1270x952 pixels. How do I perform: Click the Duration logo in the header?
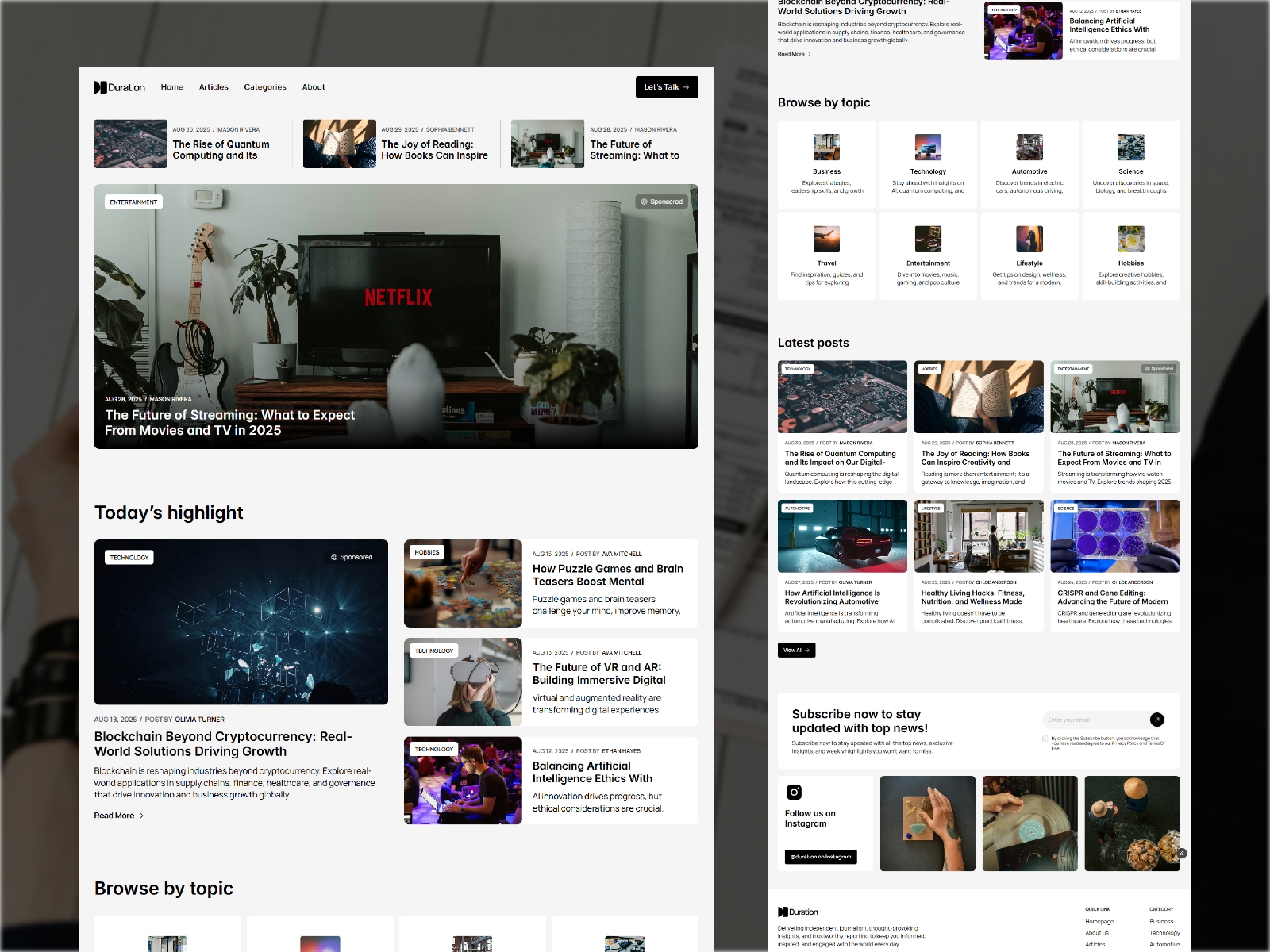click(119, 87)
